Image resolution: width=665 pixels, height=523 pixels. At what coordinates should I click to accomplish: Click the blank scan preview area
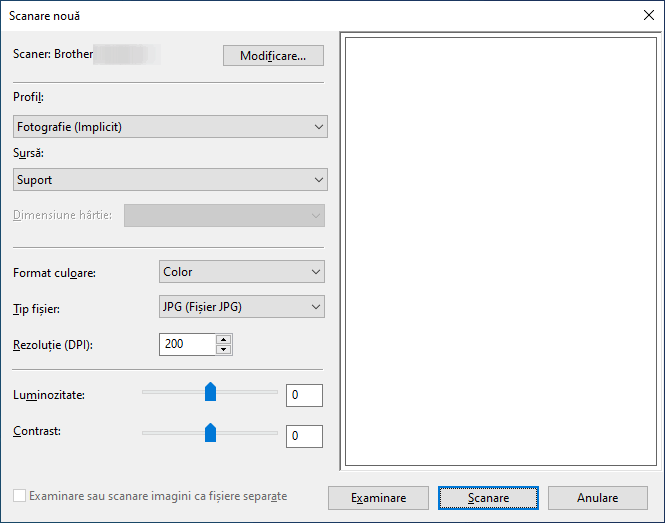tap(501, 252)
